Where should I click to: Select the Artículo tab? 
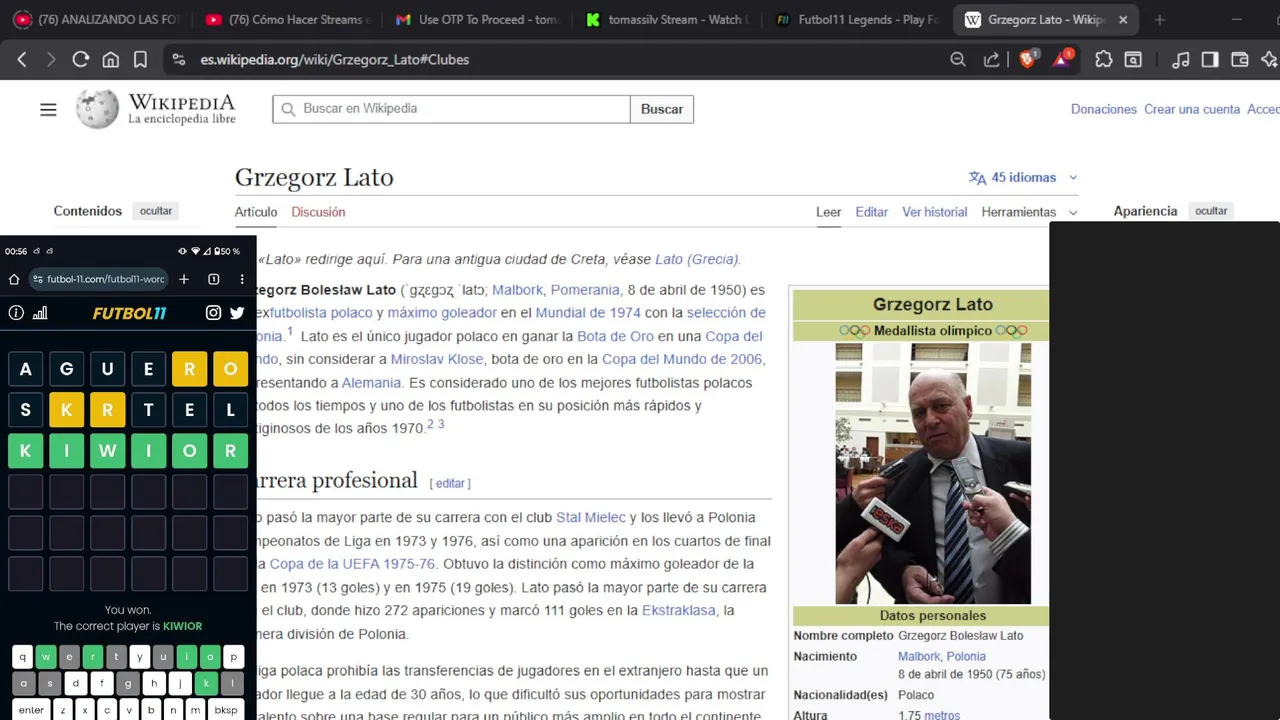[256, 212]
